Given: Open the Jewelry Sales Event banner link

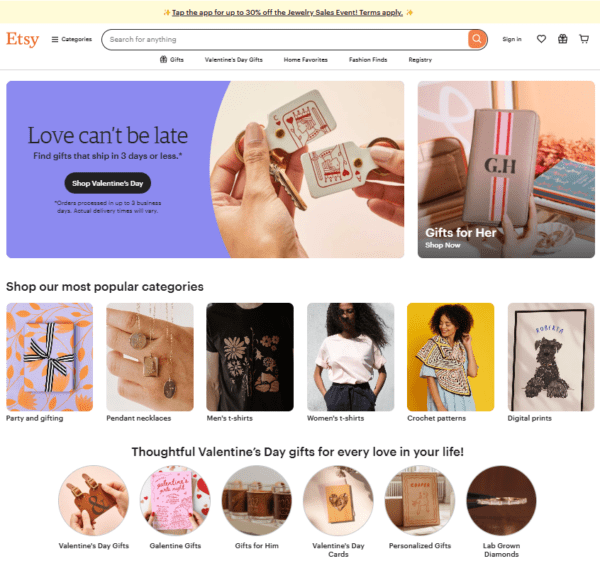Looking at the screenshot, I should click(x=287, y=12).
